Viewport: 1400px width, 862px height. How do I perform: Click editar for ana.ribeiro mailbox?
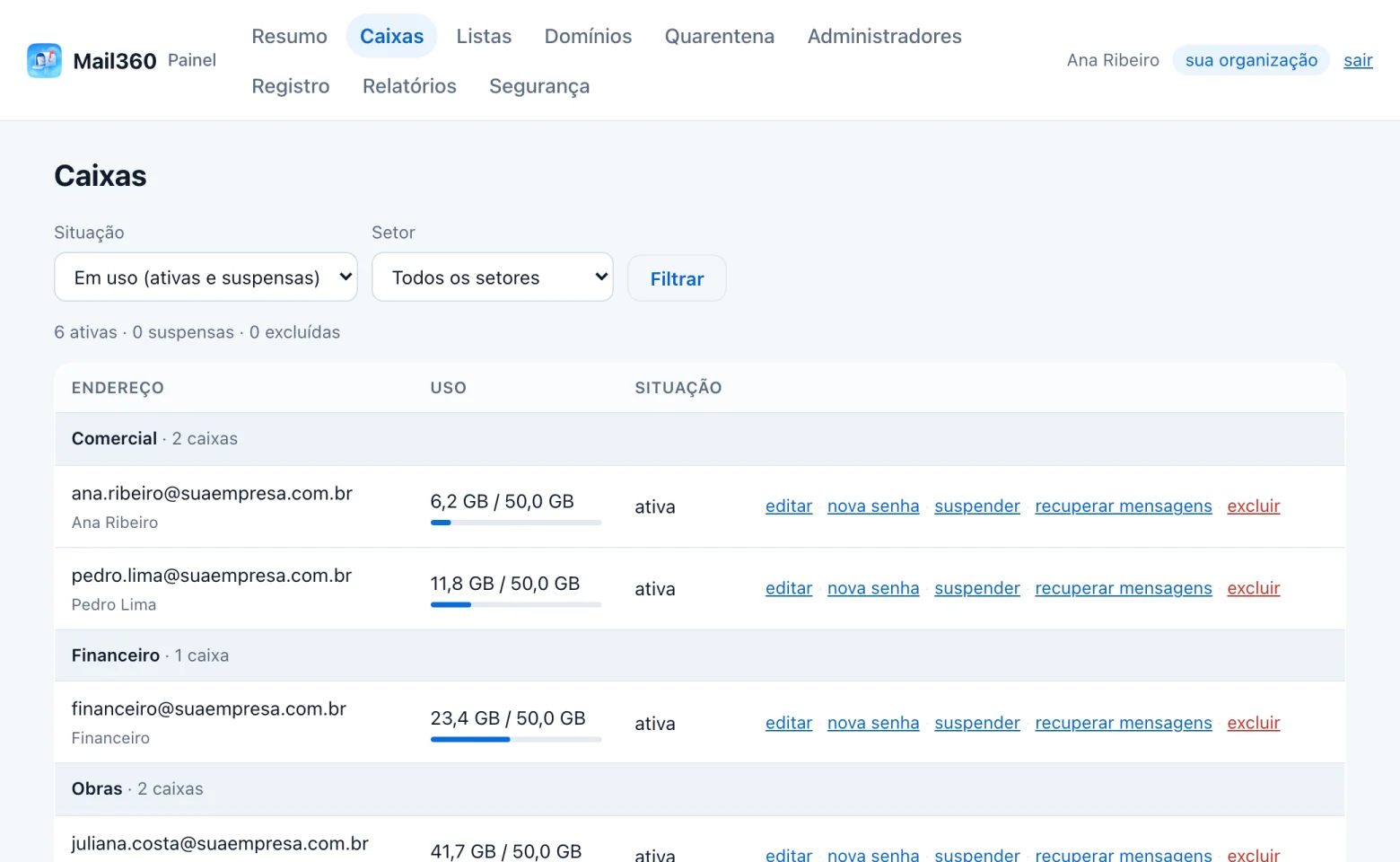click(789, 506)
